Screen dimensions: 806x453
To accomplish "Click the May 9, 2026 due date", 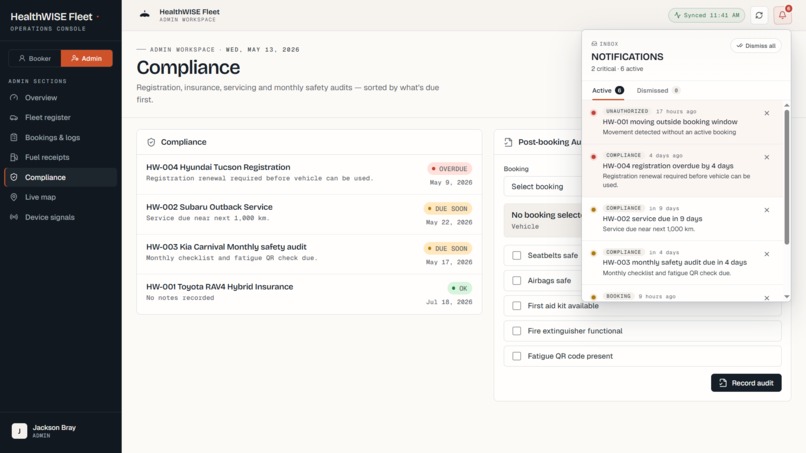I will click(x=451, y=183).
